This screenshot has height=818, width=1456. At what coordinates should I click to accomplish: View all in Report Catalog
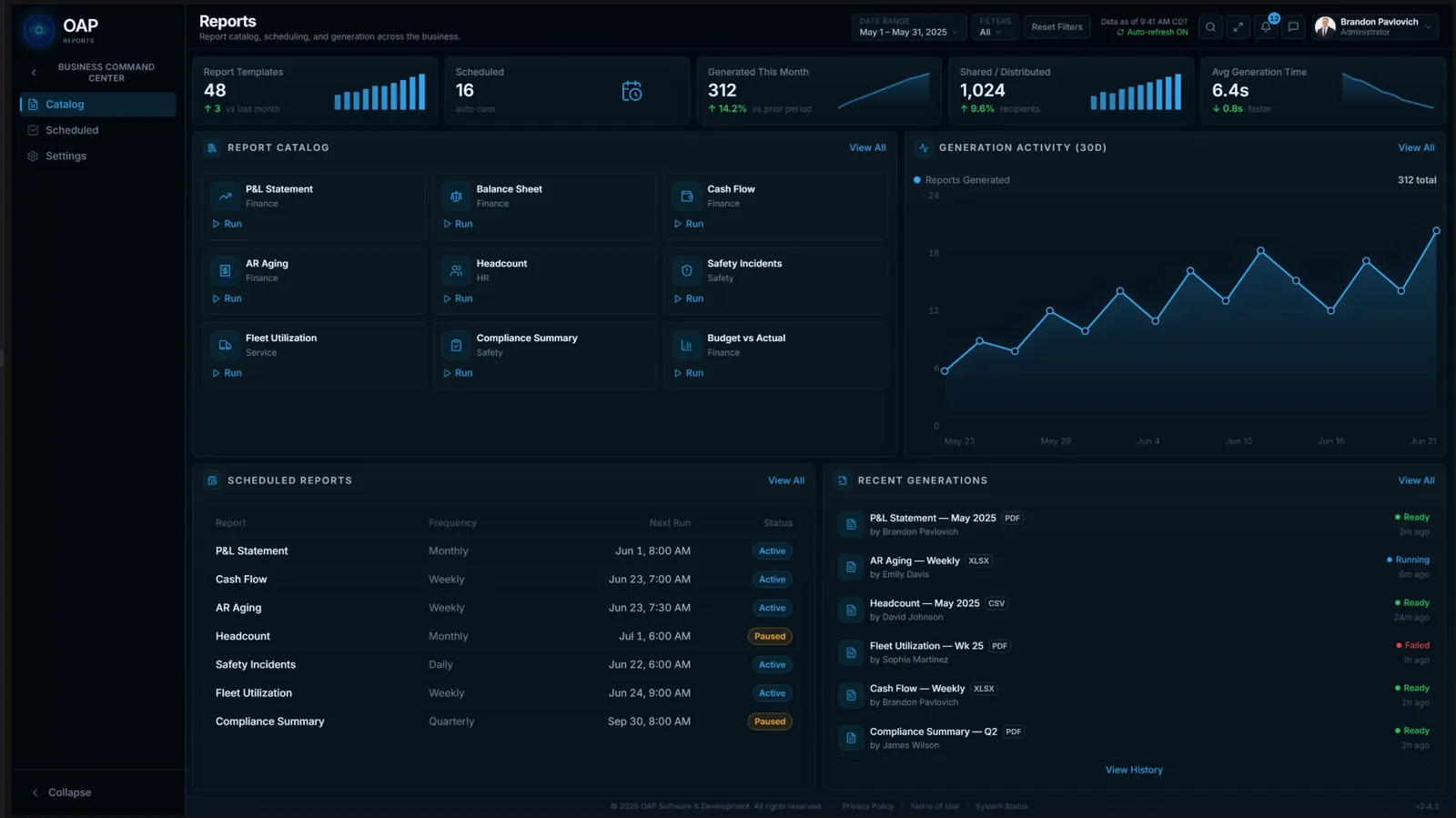pos(867,148)
